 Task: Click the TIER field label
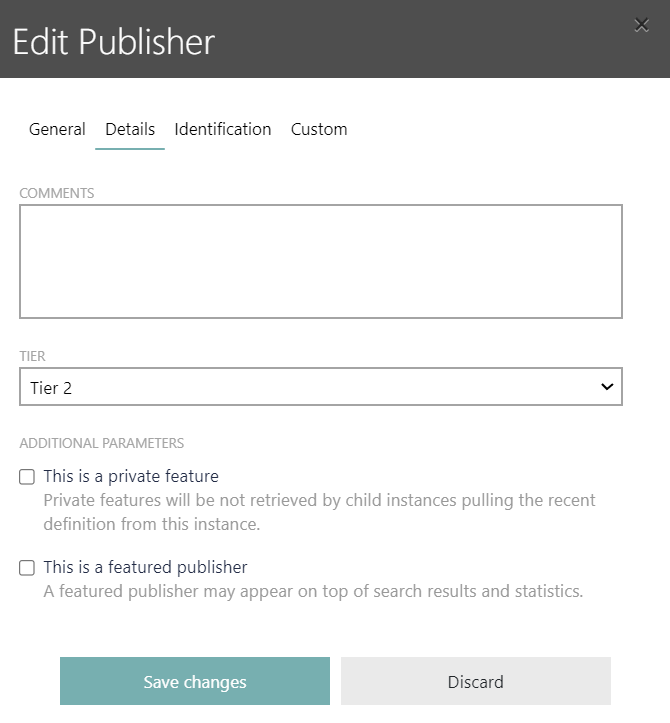click(32, 356)
